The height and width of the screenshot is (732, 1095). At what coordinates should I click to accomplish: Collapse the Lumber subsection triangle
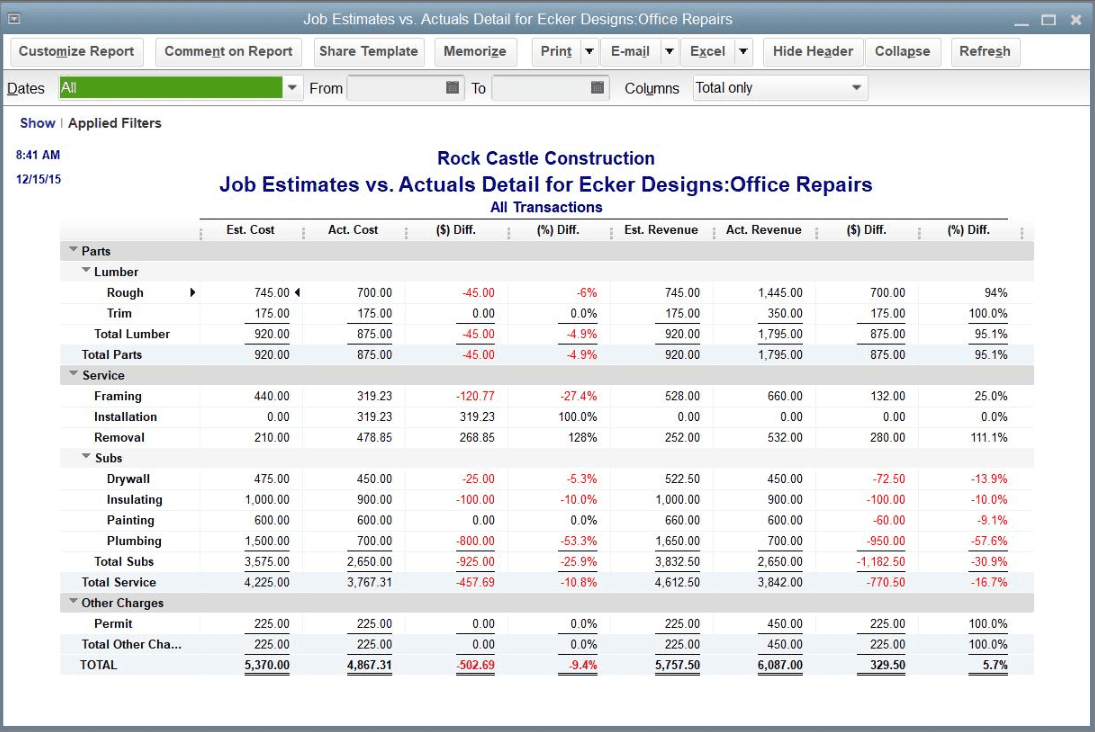pos(86,270)
